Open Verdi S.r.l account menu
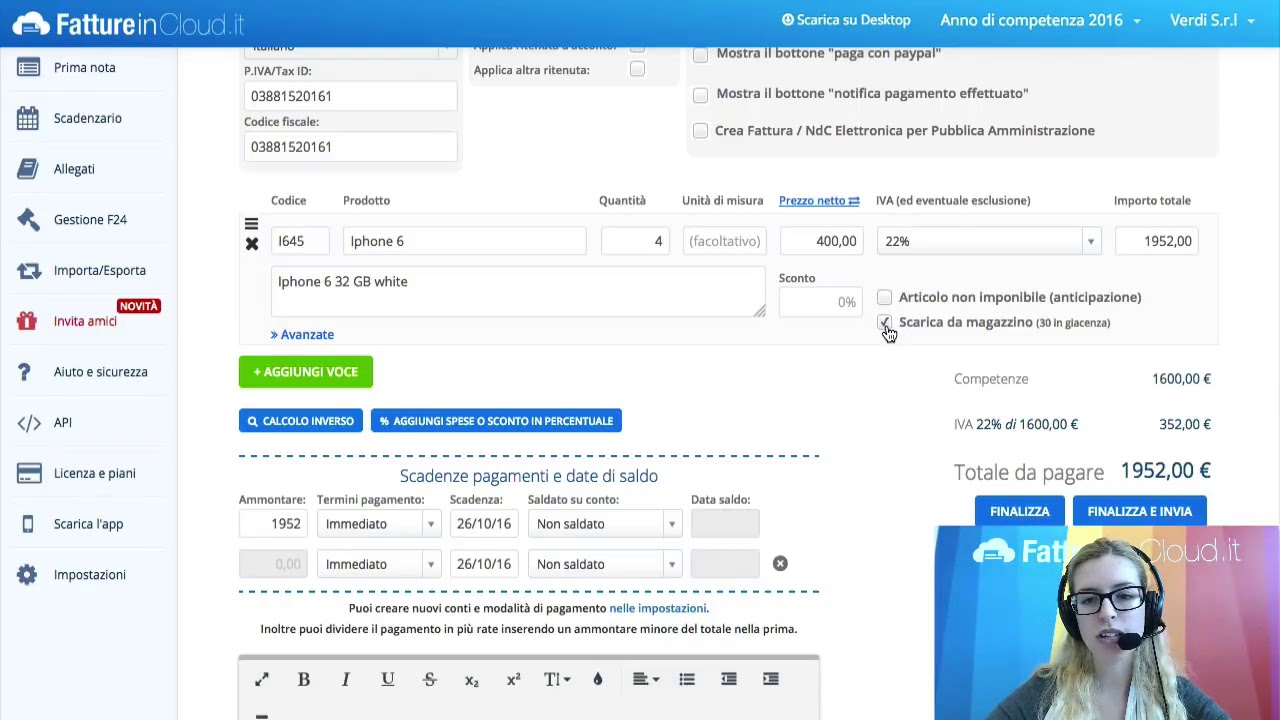The image size is (1280, 720). pos(1212,20)
